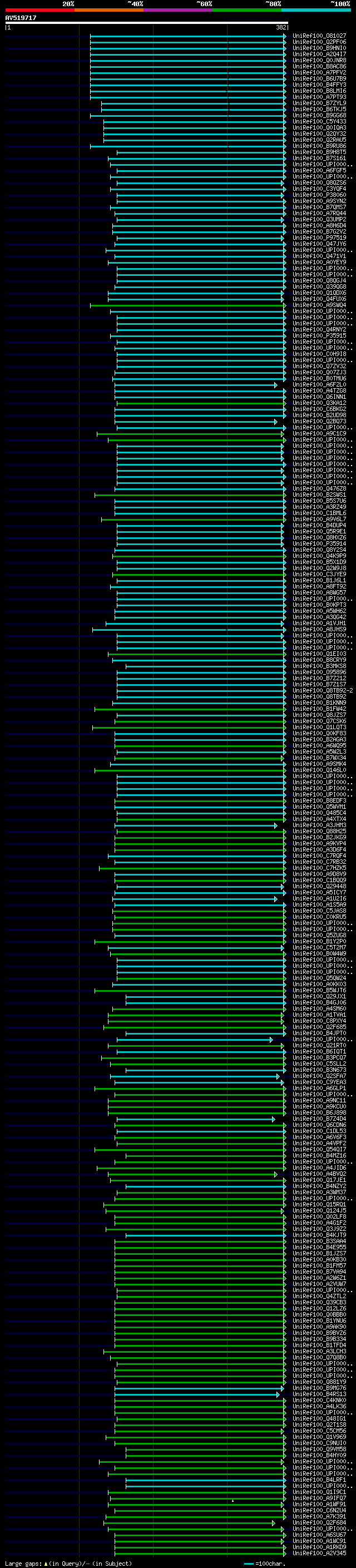
Task: Select hit label UniRef100_C7HZK5
Action: [319, 869]
